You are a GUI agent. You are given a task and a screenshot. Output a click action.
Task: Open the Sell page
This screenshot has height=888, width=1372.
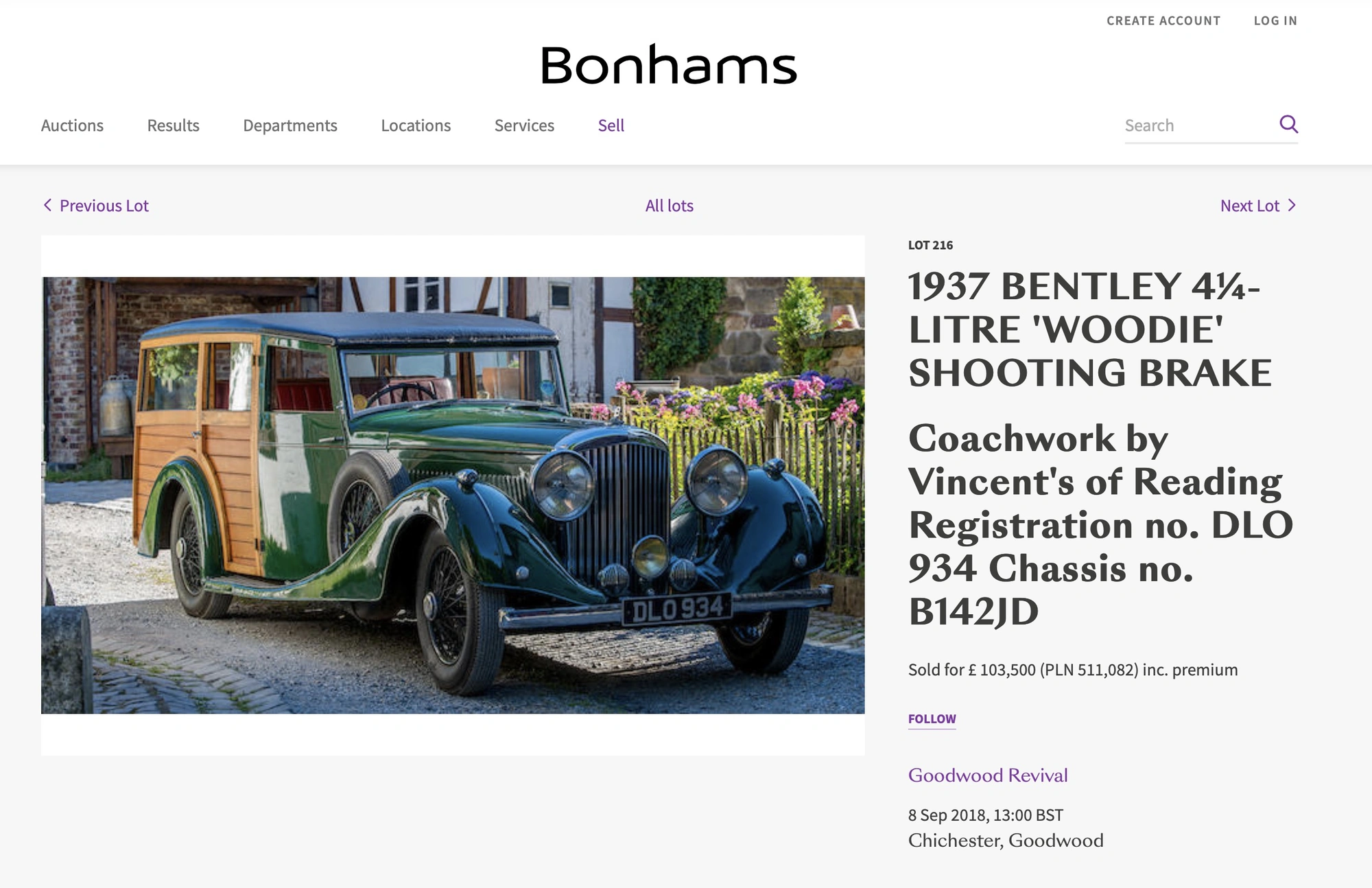click(611, 126)
